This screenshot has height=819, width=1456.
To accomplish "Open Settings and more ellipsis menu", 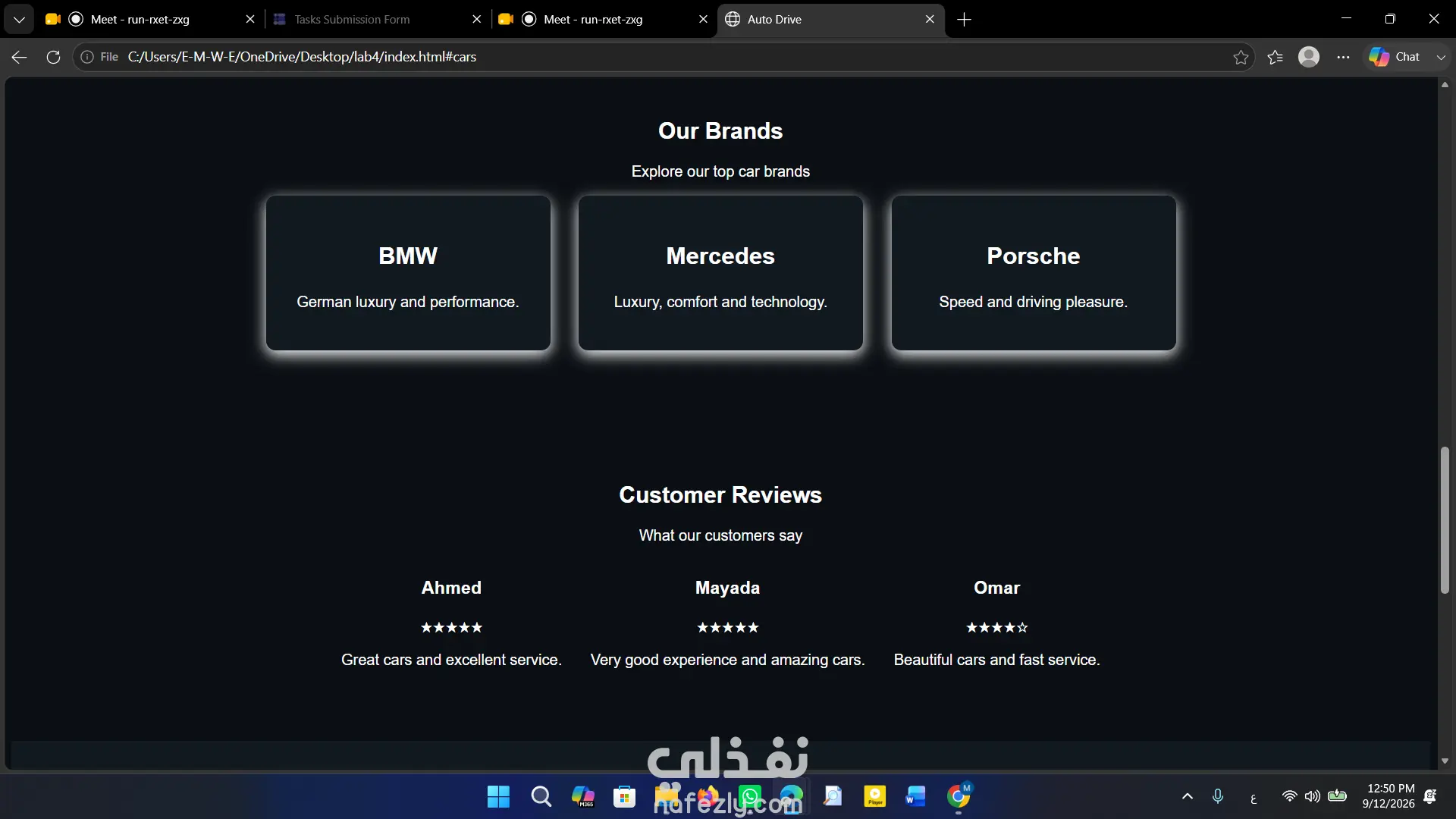I will tap(1343, 57).
